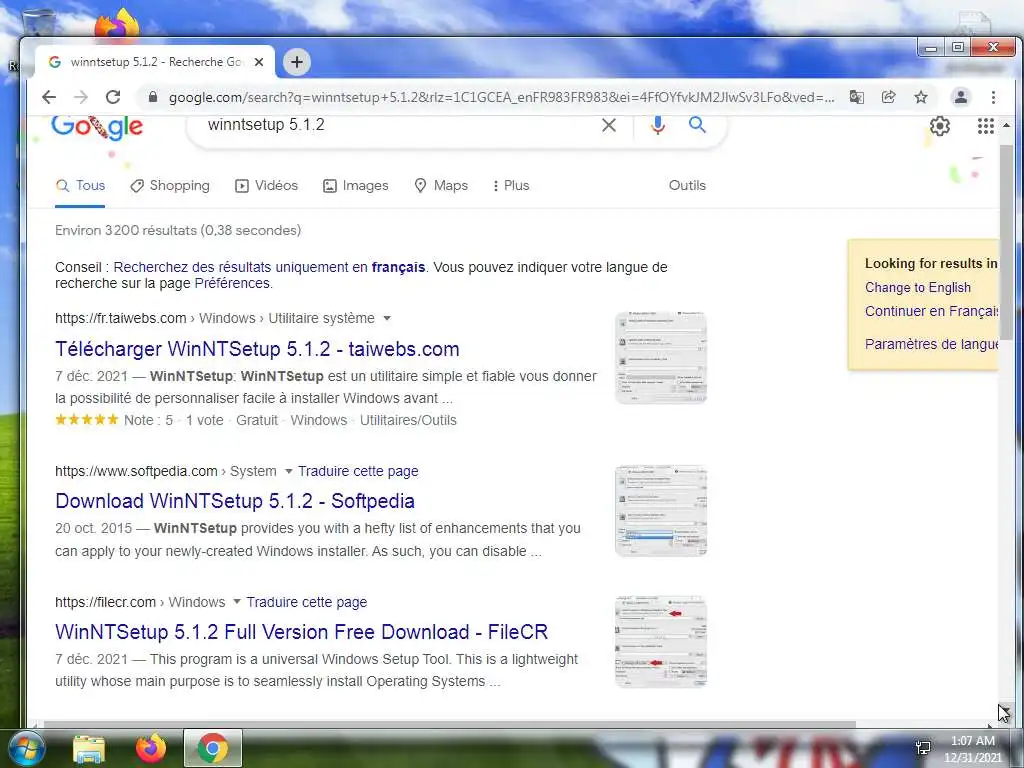Click the network tray icon
This screenshot has width=1024, height=768.
click(x=923, y=748)
